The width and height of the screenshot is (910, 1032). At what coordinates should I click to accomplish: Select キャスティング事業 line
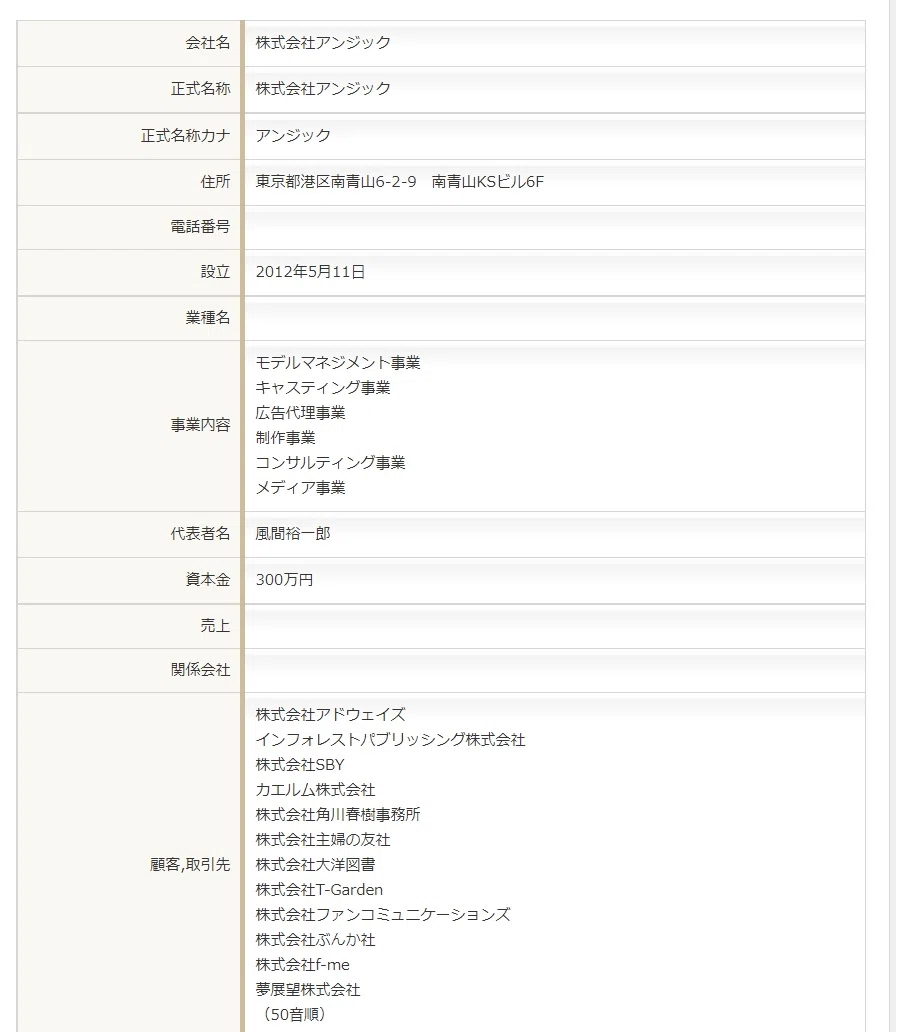point(323,388)
